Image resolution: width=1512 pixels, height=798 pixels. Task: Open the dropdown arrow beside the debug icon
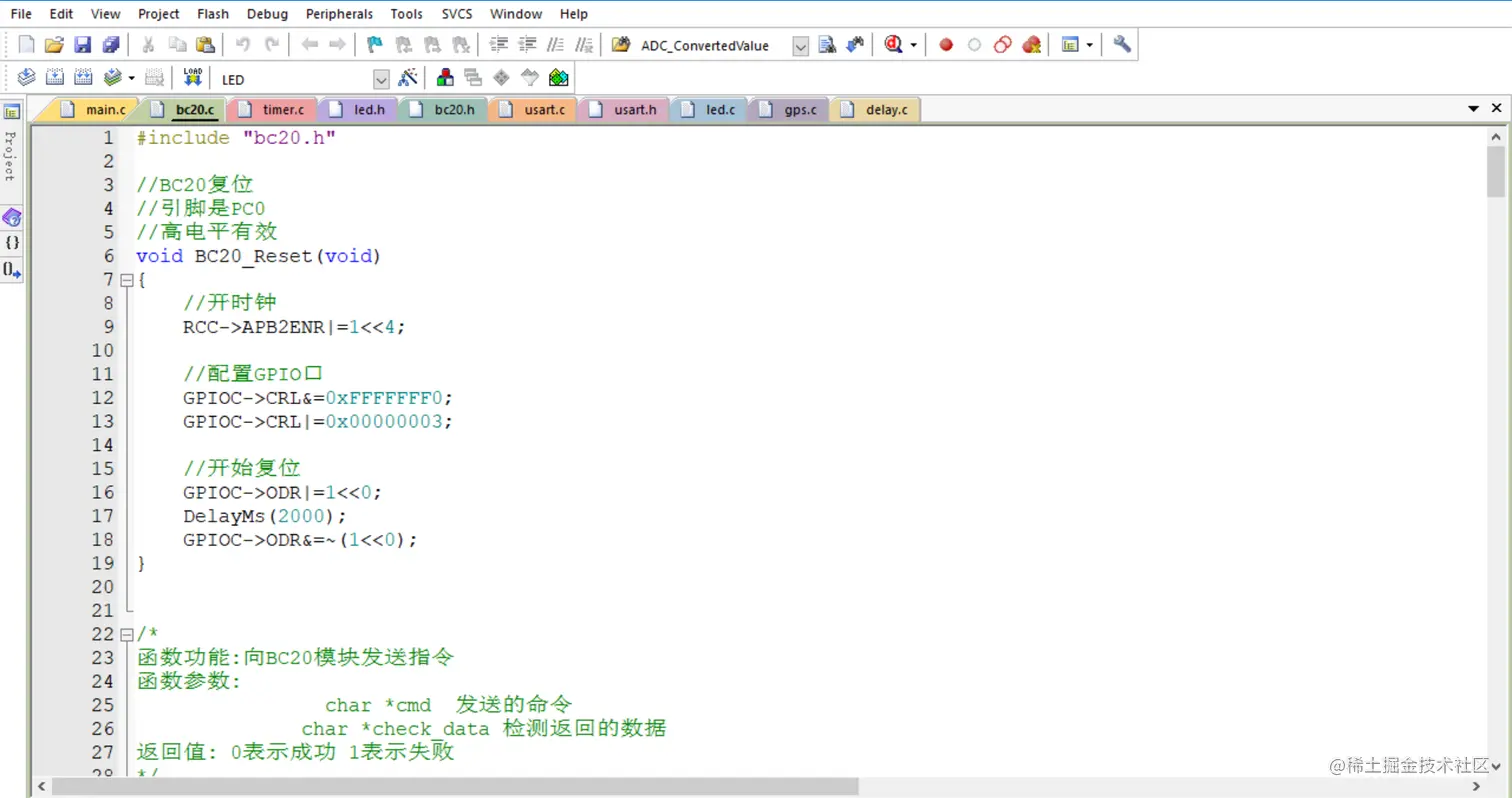coord(912,45)
